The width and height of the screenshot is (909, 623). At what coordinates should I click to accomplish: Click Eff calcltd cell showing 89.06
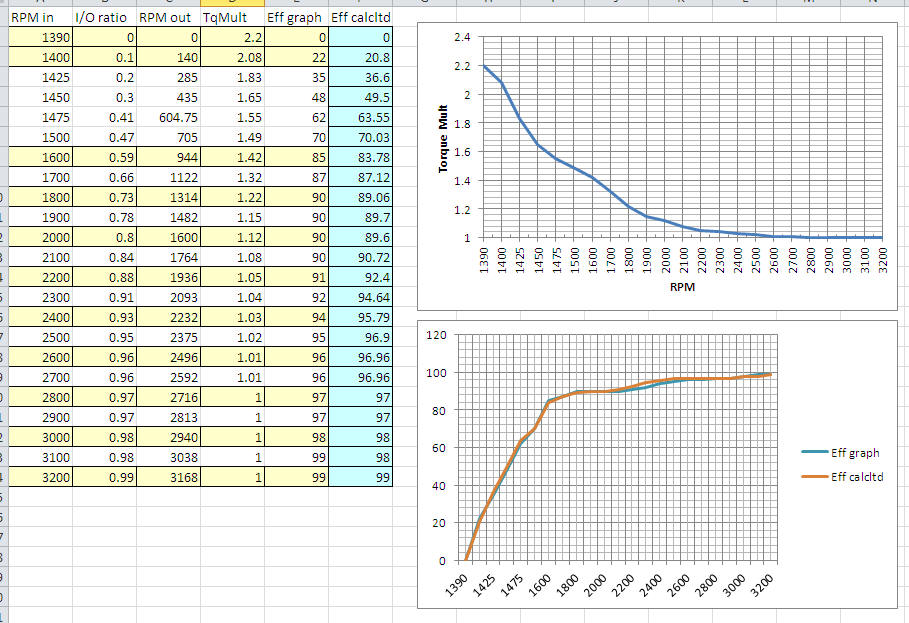pos(361,198)
